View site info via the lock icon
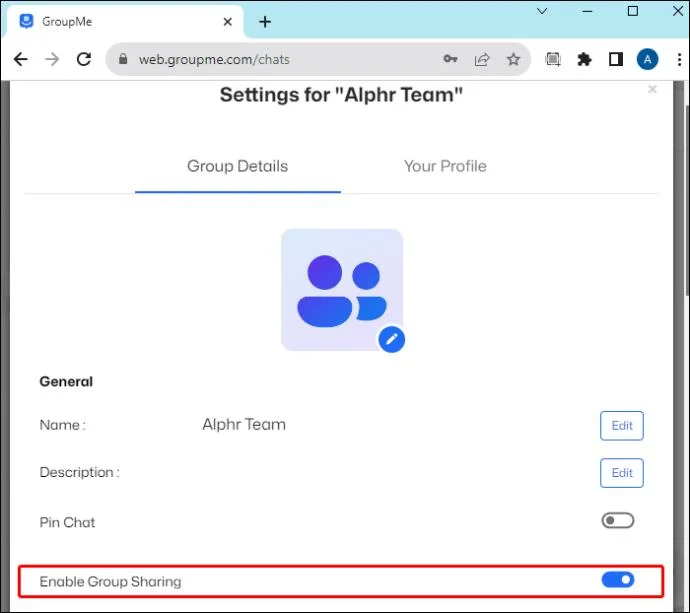This screenshot has width=690, height=613. pos(123,59)
